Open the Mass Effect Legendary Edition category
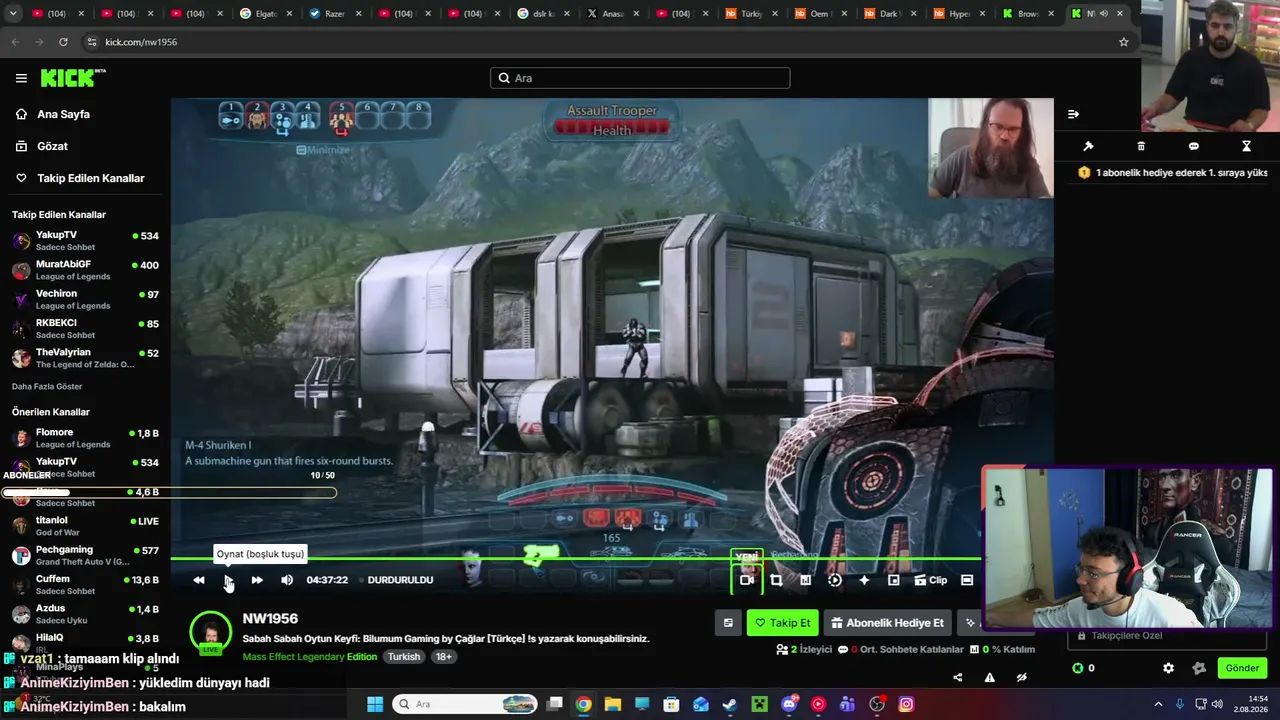Screen dimensions: 1280x720 (310, 657)
